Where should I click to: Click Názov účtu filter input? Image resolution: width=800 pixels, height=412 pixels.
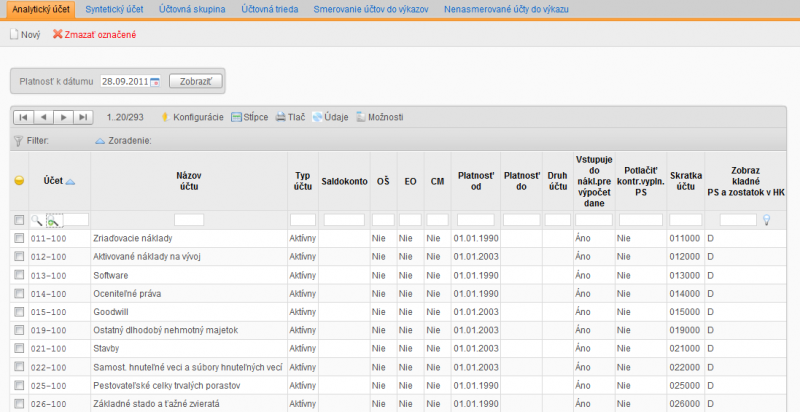click(x=189, y=220)
